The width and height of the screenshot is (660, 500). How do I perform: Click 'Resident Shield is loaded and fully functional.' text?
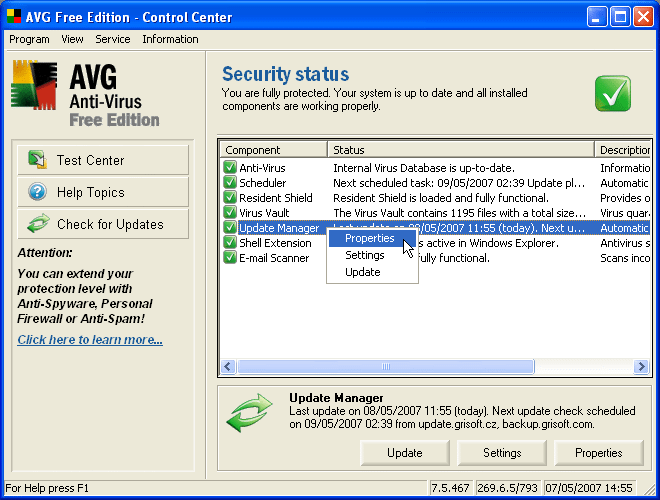[441, 198]
